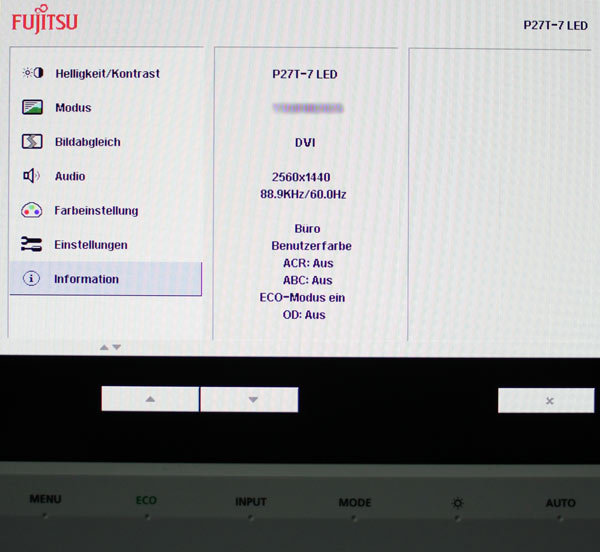The width and height of the screenshot is (600, 552).
Task: Click the Benutzerfarbe text
Action: pyautogui.click(x=311, y=246)
